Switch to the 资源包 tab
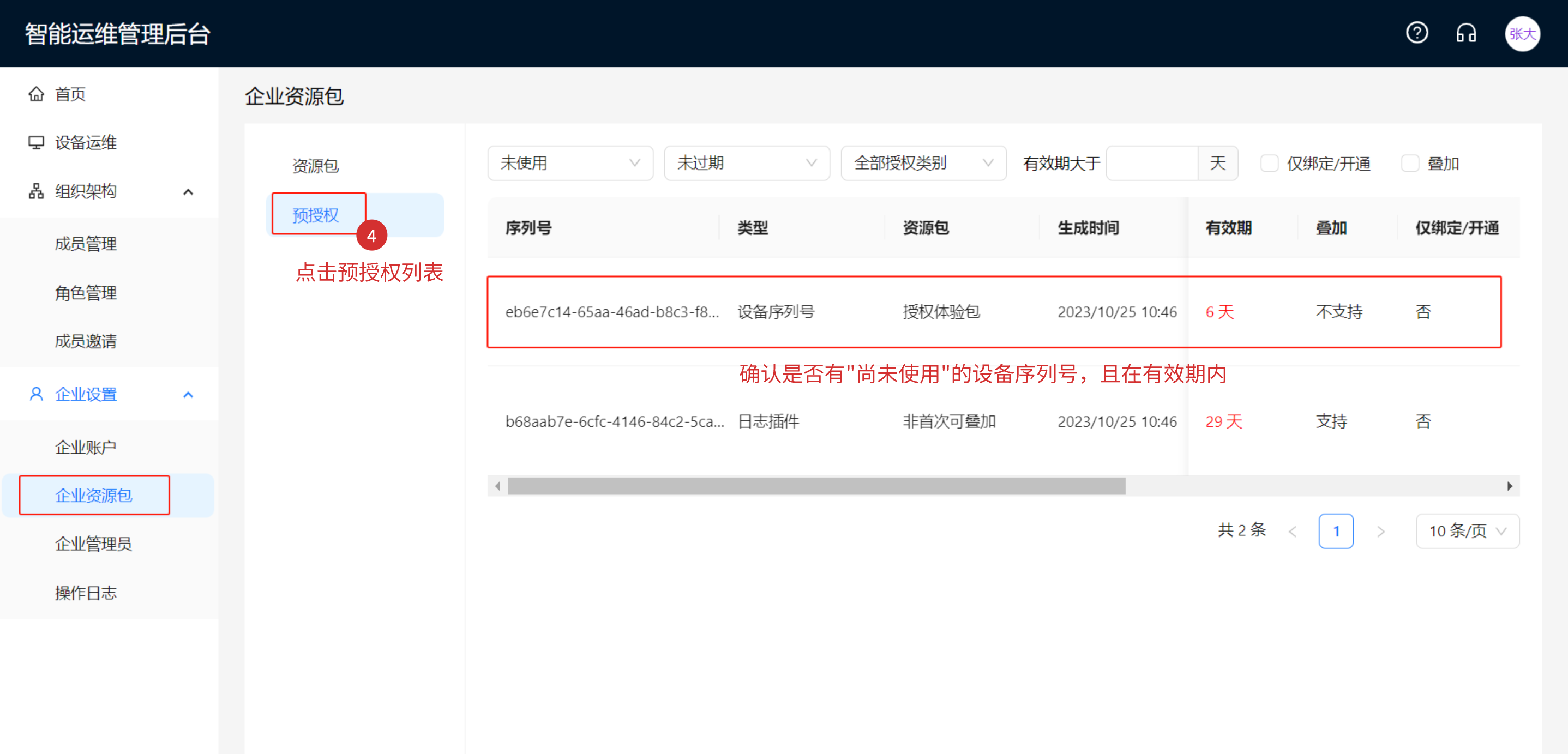 click(x=315, y=166)
